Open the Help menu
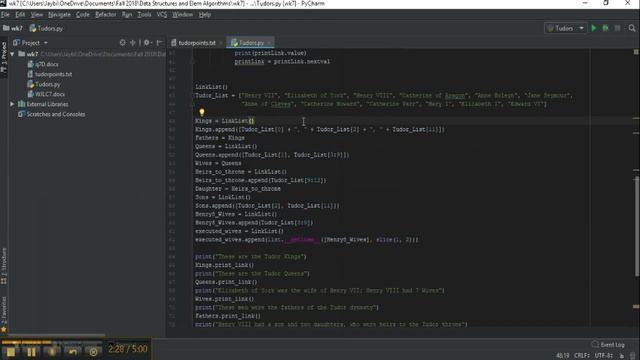The width and height of the screenshot is (640, 360). coord(204,14)
